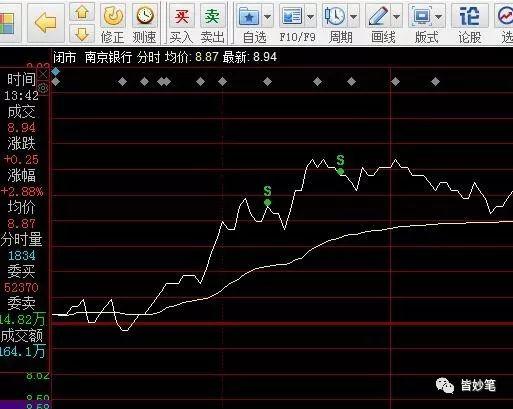Select the 画线 drawing pencil tool
This screenshot has height=409, width=513.
378,16
